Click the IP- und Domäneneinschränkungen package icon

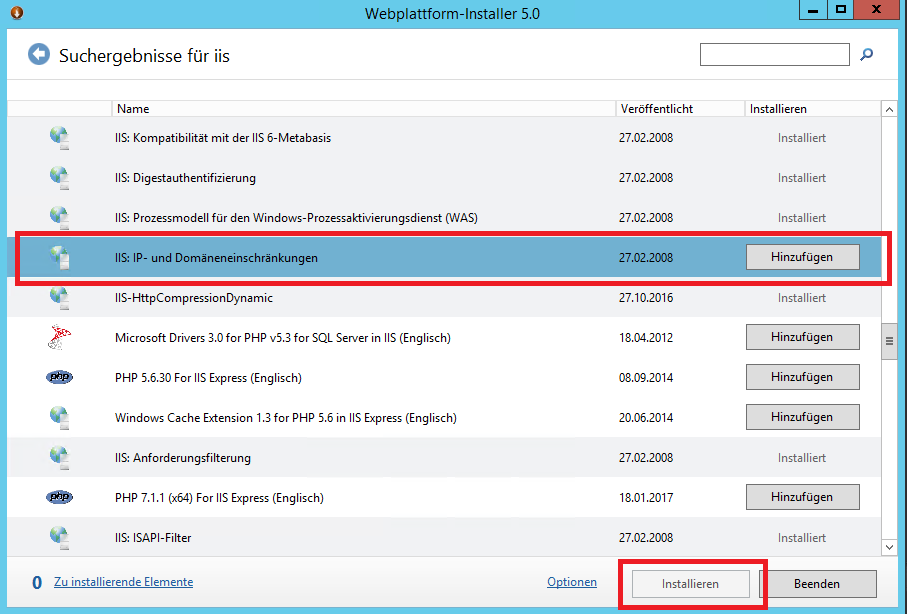[59, 257]
